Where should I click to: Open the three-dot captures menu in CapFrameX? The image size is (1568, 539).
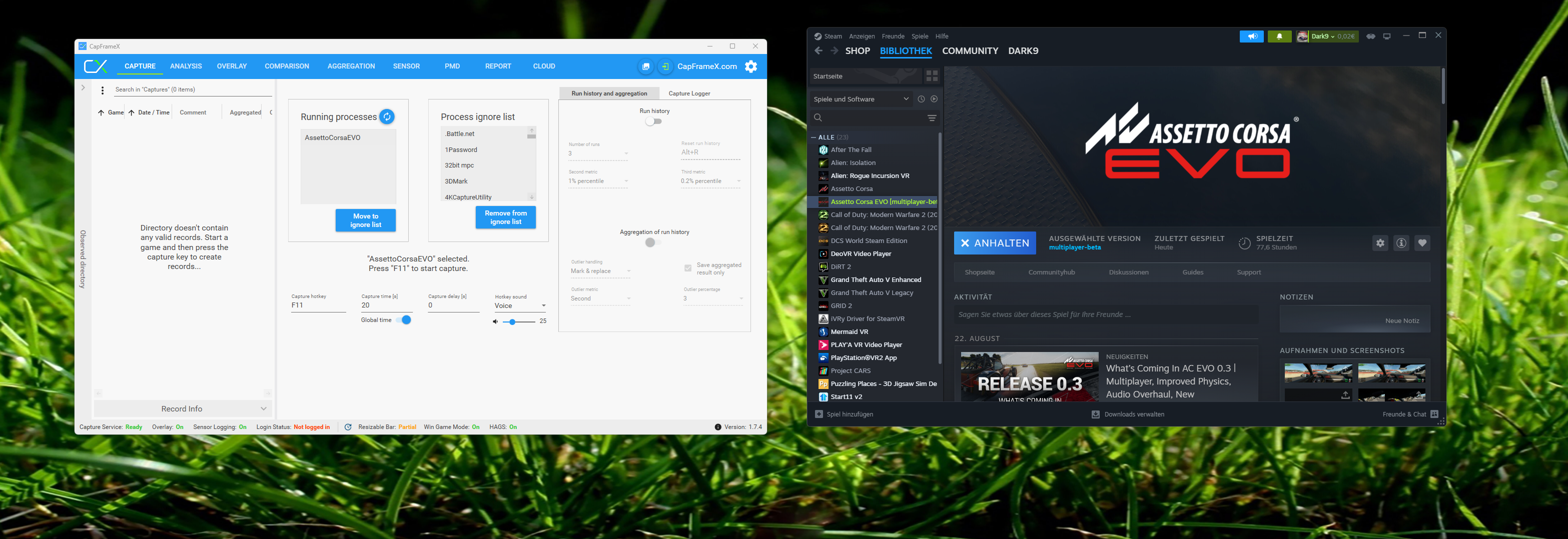(x=102, y=90)
